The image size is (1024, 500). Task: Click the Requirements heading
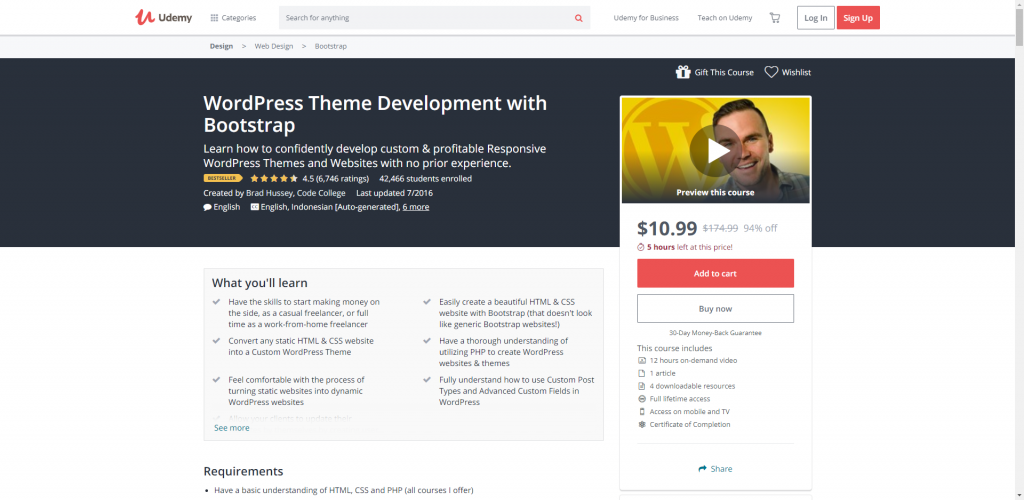(x=244, y=471)
